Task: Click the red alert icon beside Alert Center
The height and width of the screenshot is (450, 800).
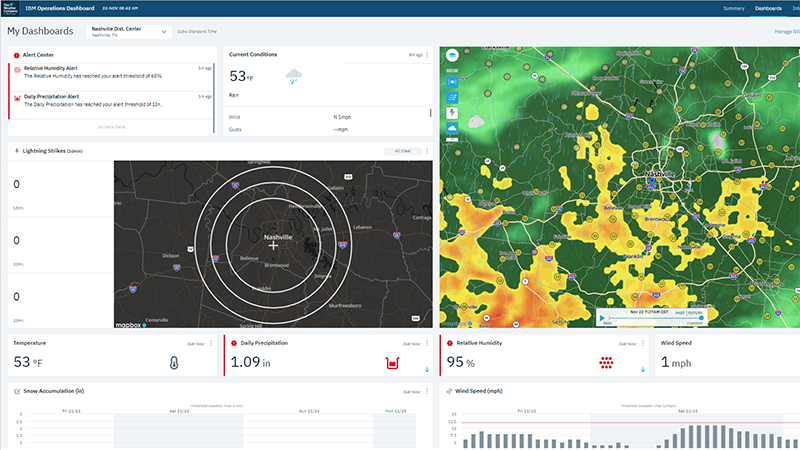Action: click(x=16, y=55)
